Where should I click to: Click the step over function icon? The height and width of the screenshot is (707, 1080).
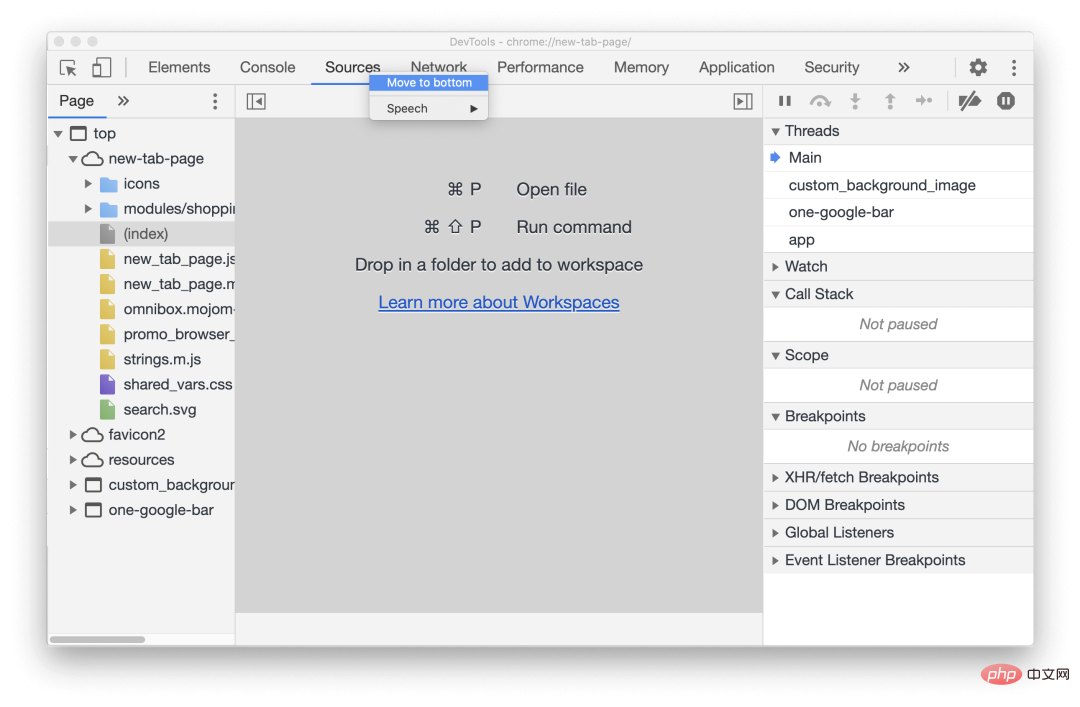pos(820,101)
